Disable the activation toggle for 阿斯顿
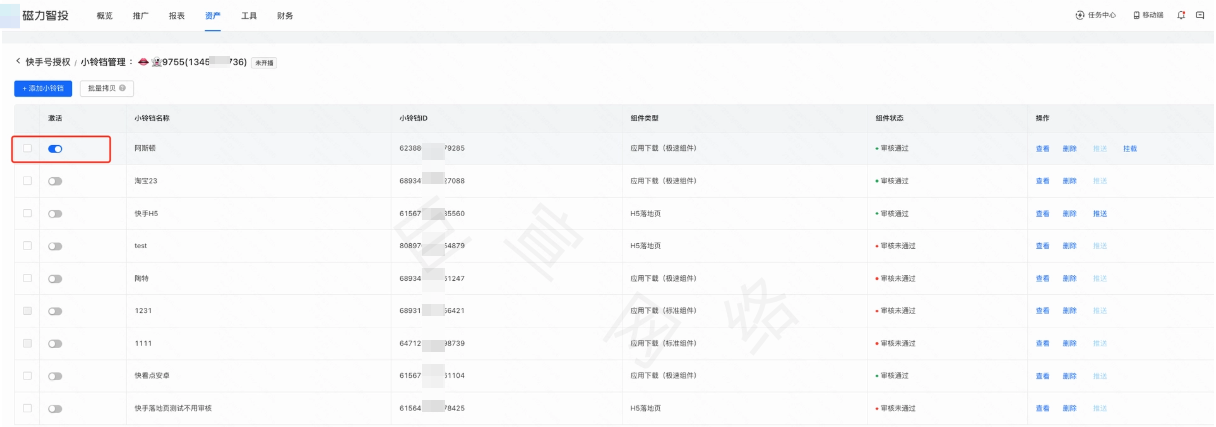1216x427 pixels. (x=55, y=148)
